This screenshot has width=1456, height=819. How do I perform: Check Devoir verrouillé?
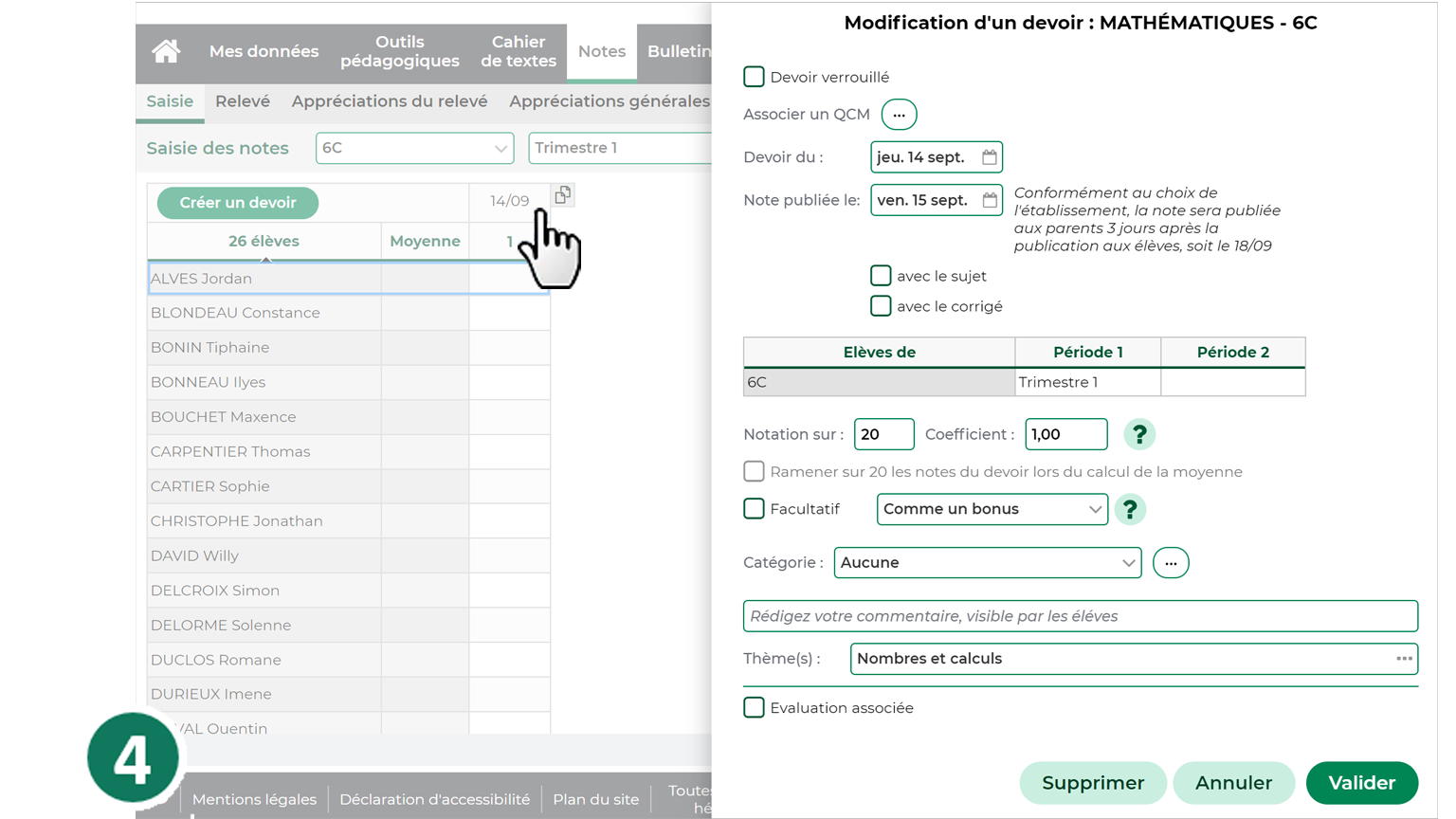754,77
